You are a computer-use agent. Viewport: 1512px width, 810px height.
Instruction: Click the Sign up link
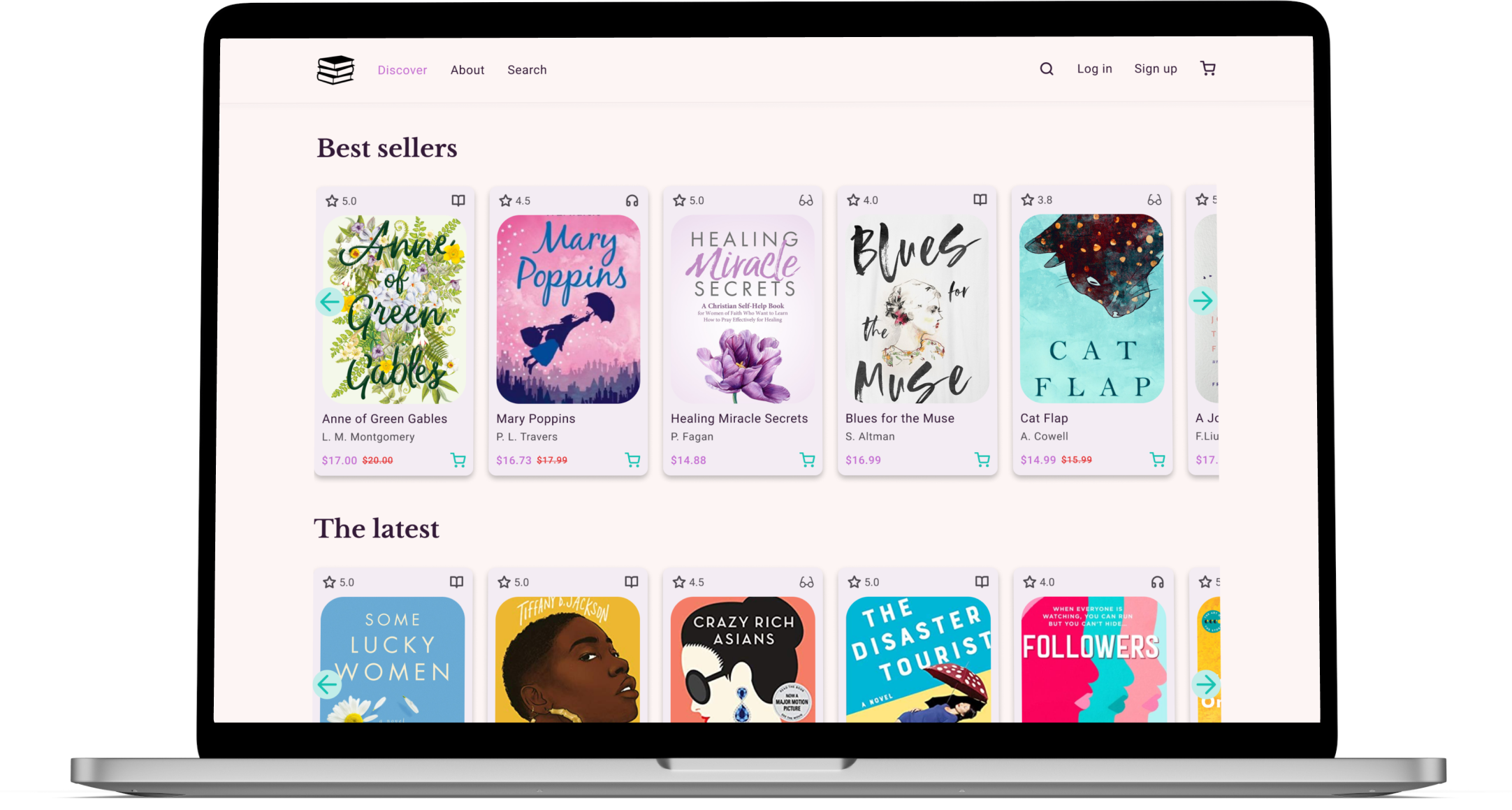pos(1155,68)
